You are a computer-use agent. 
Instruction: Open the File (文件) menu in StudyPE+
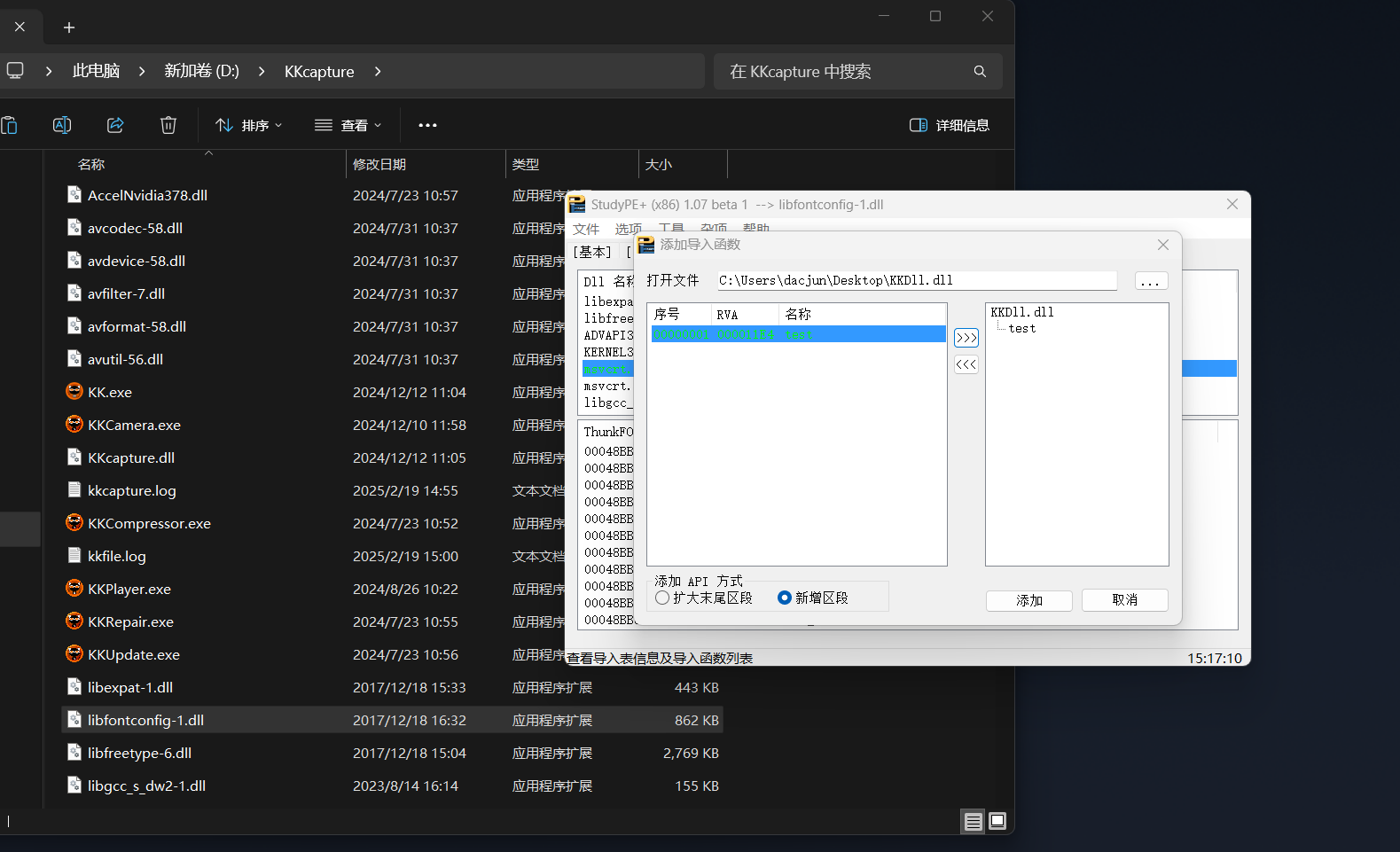click(x=586, y=229)
